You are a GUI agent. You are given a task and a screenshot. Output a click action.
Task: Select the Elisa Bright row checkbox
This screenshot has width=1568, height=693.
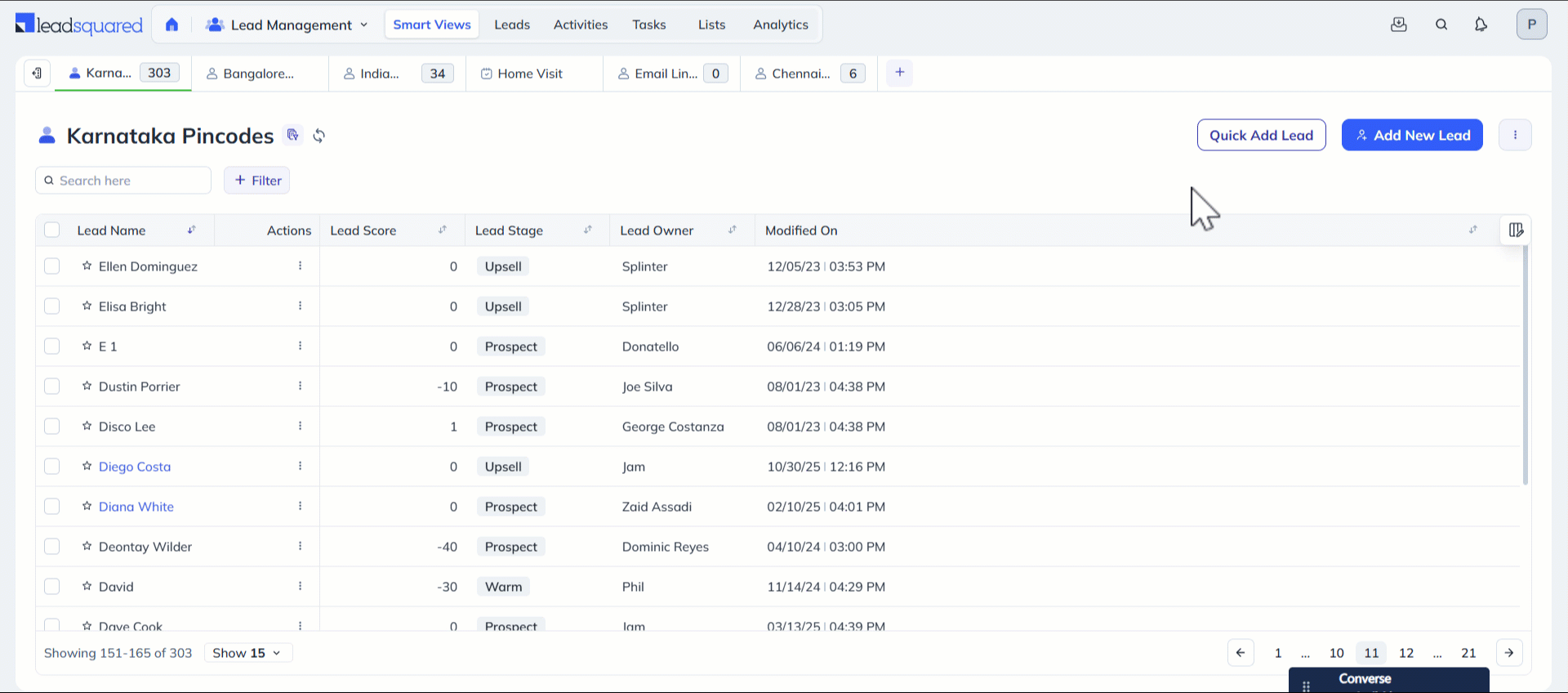coord(52,306)
